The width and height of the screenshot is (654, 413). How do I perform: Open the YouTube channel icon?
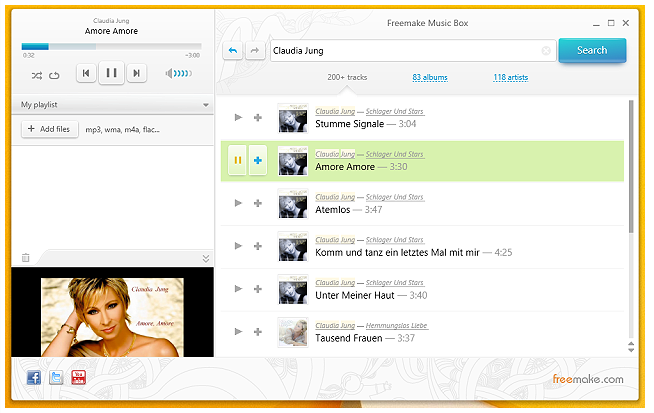pos(78,378)
